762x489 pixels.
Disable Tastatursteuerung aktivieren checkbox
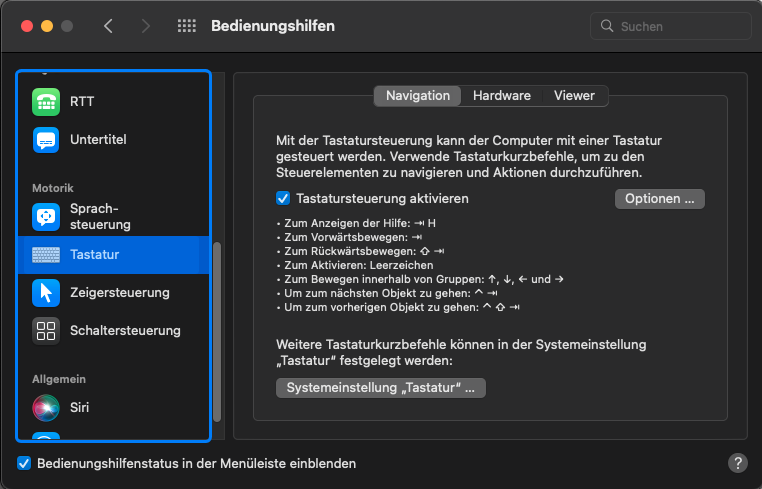pos(283,199)
